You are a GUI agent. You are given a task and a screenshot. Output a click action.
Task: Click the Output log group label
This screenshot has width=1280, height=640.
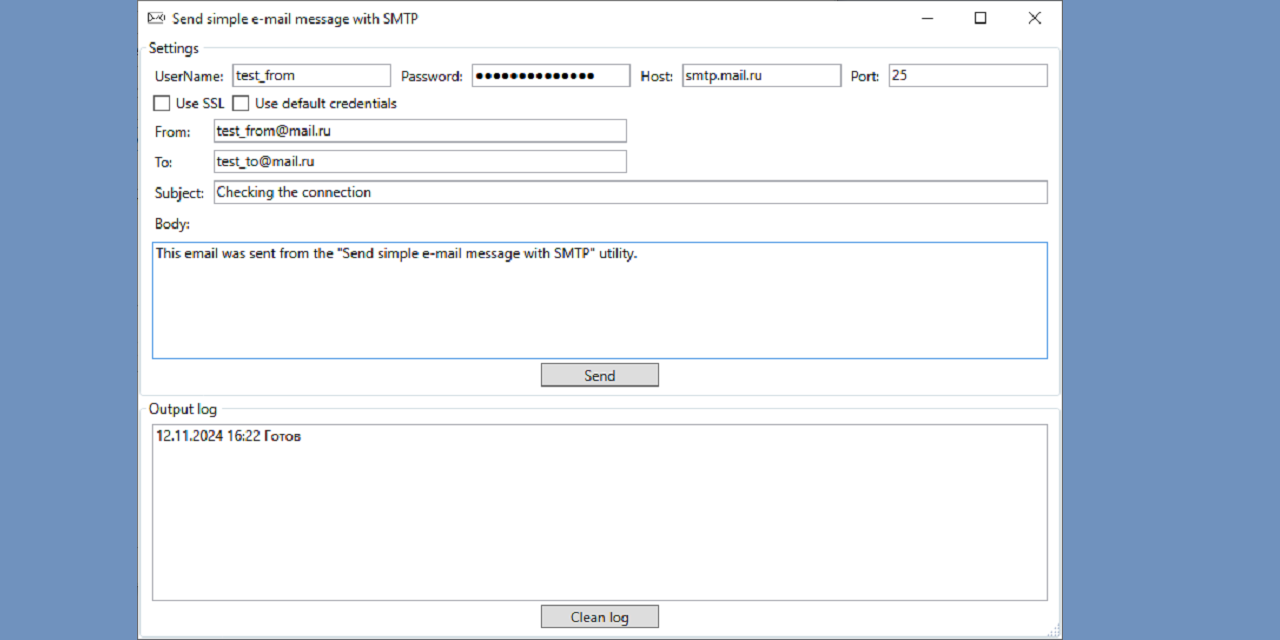pyautogui.click(x=182, y=408)
